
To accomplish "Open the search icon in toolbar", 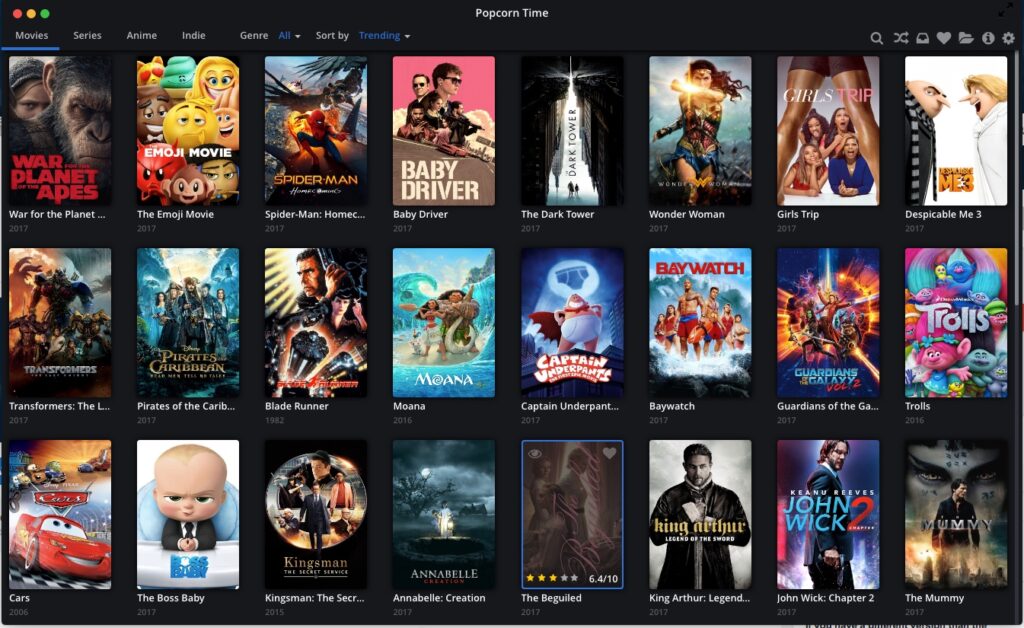I will click(877, 38).
